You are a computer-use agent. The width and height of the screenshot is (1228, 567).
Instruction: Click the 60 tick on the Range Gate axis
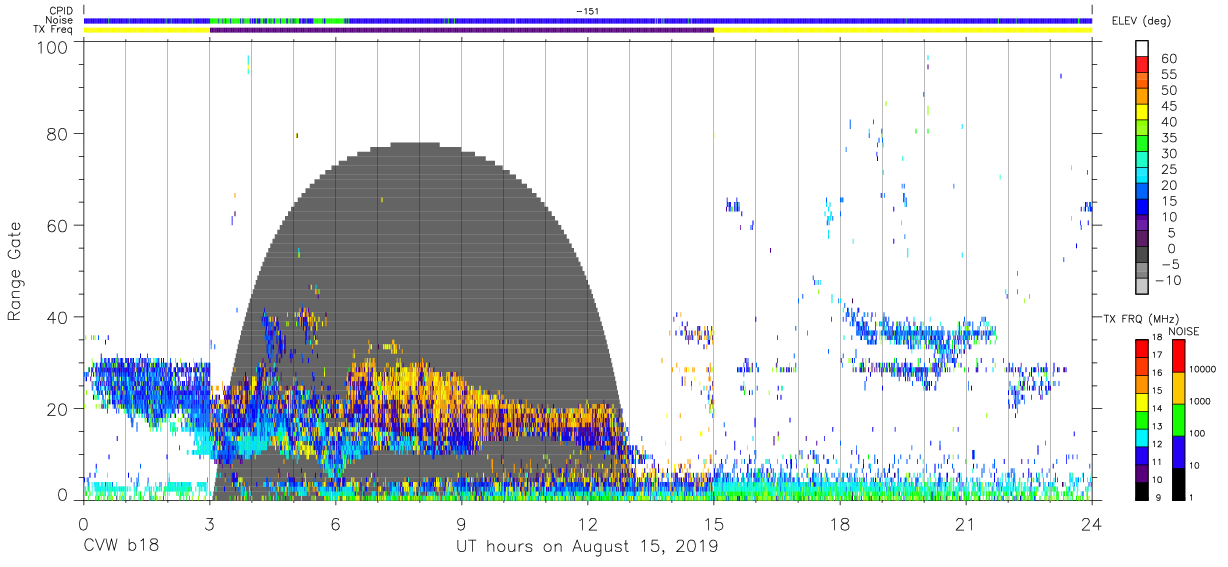[56, 225]
